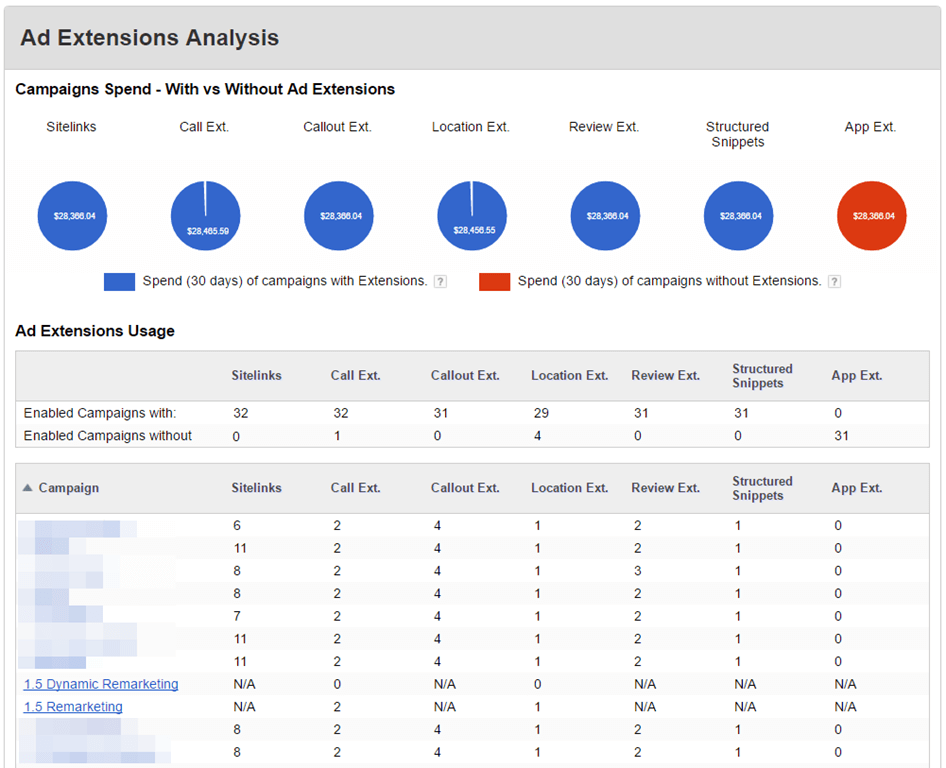
Task: Select the red App Ext. pie chart
Action: point(871,216)
